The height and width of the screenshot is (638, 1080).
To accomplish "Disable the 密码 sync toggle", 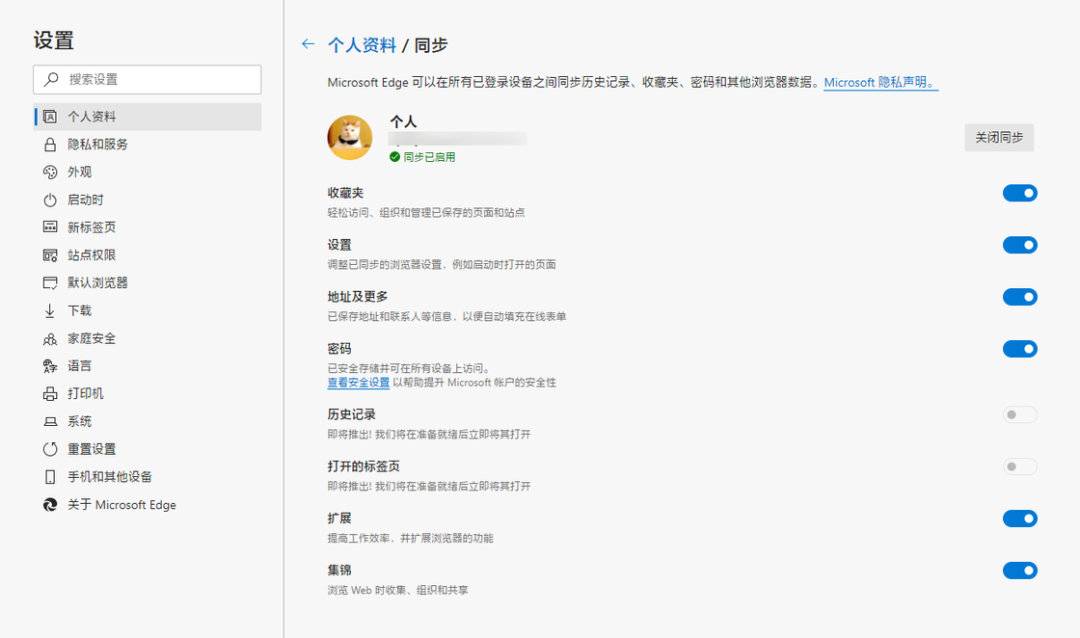I will point(1020,349).
